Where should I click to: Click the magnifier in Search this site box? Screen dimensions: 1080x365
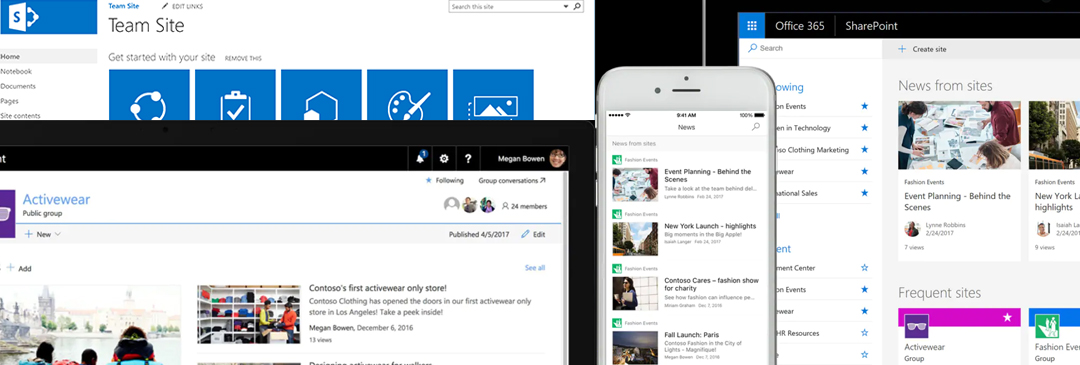click(577, 6)
